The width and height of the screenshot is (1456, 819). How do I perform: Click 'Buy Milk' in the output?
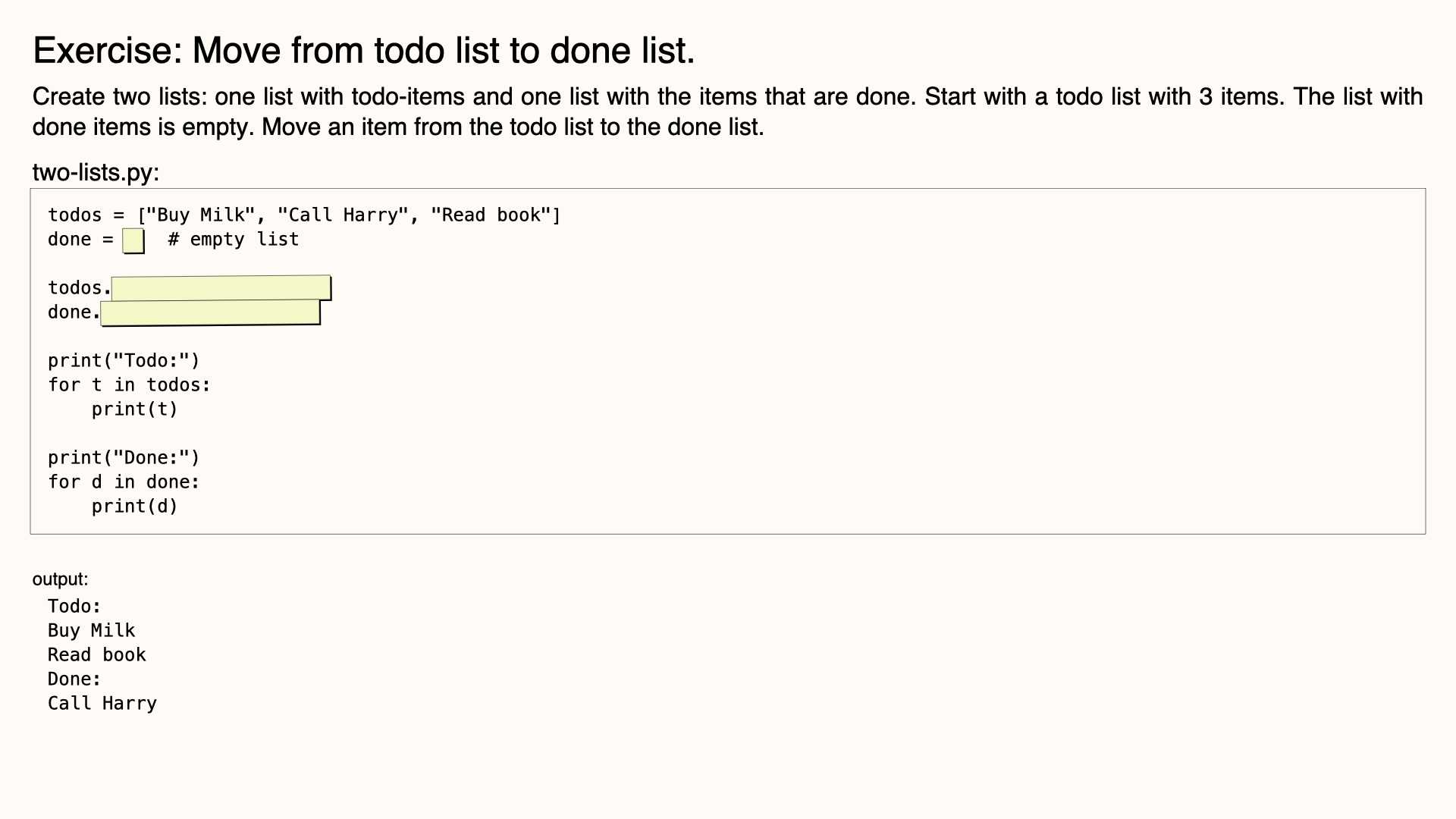(91, 631)
